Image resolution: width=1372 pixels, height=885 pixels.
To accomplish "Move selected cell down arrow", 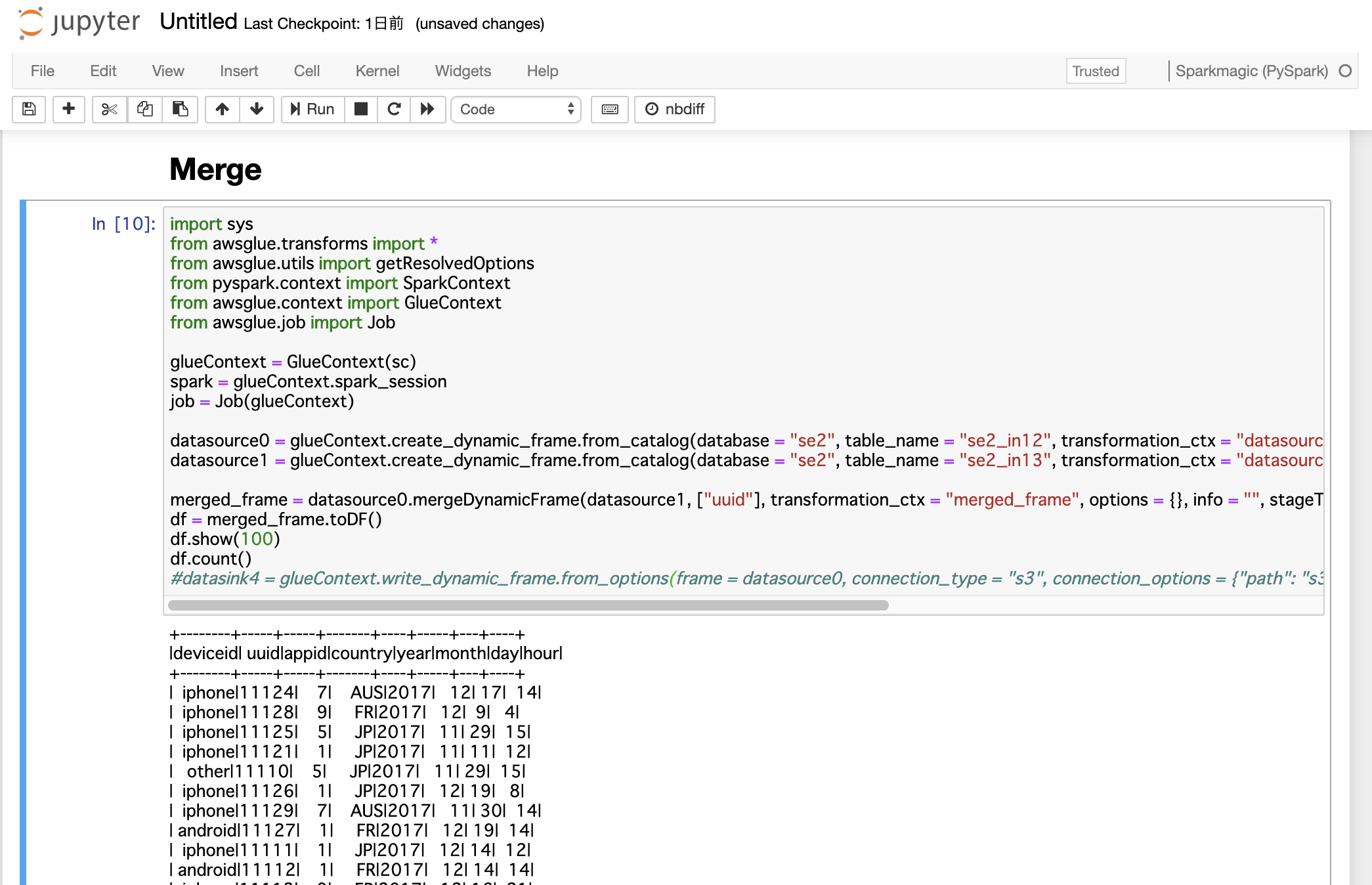I will (257, 109).
